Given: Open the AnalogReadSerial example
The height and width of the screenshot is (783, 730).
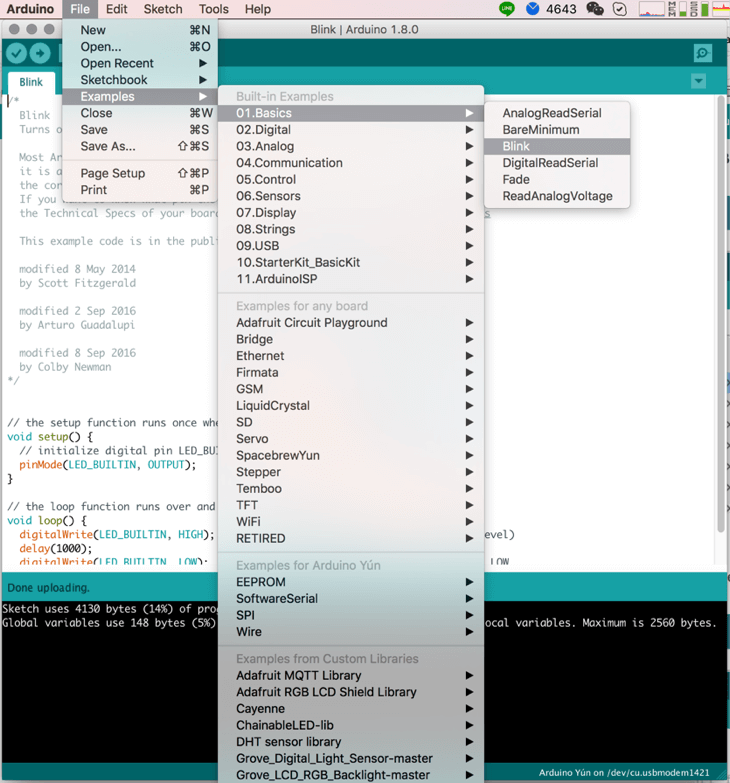Looking at the screenshot, I should (x=557, y=113).
